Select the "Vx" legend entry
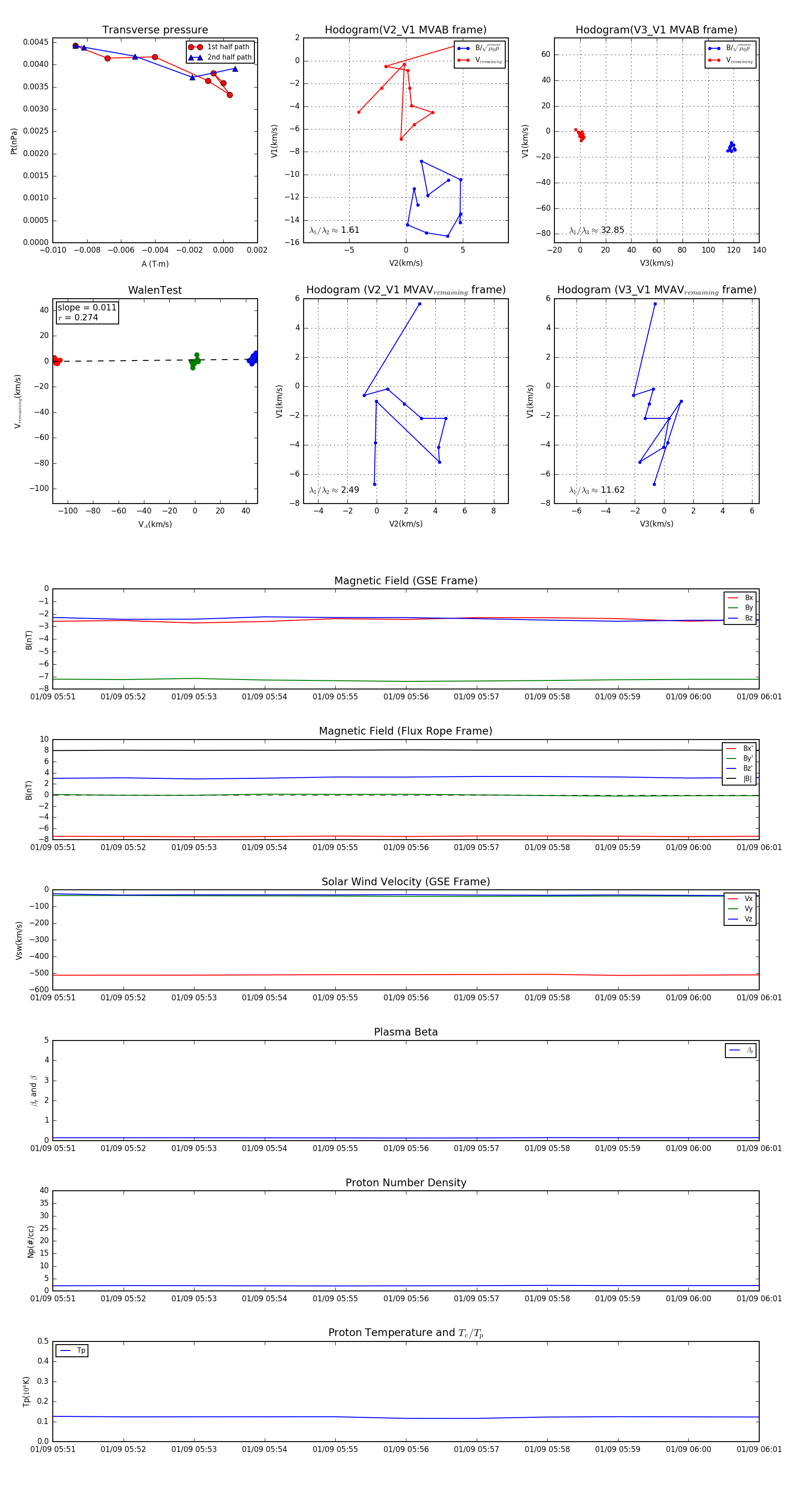The image size is (812, 1489). 740,899
